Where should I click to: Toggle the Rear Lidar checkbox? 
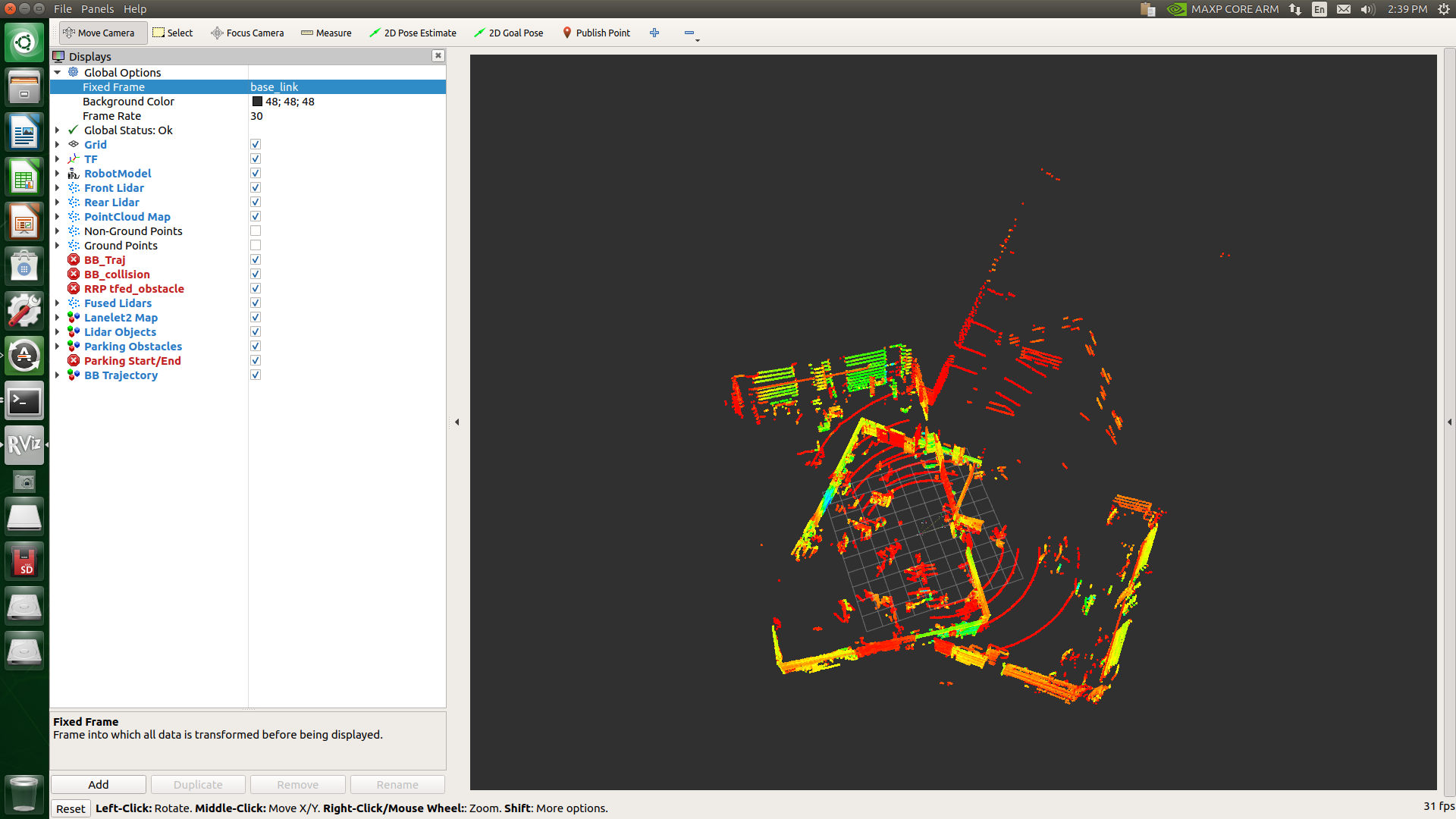point(256,202)
